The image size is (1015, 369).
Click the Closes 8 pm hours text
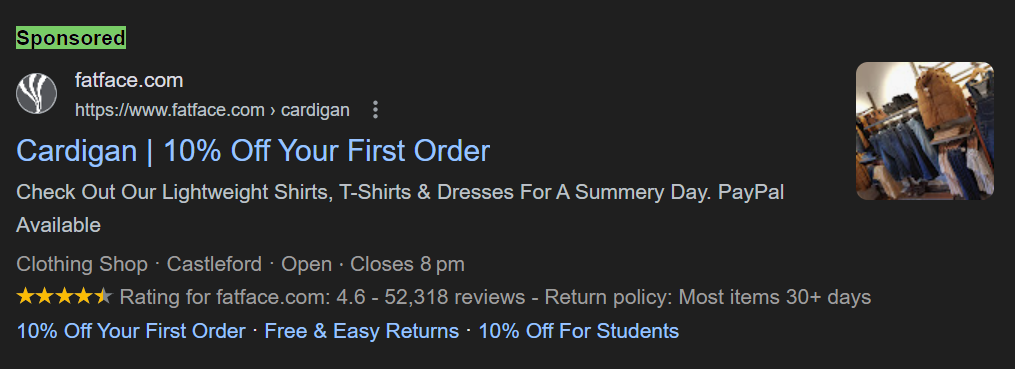[x=407, y=264]
